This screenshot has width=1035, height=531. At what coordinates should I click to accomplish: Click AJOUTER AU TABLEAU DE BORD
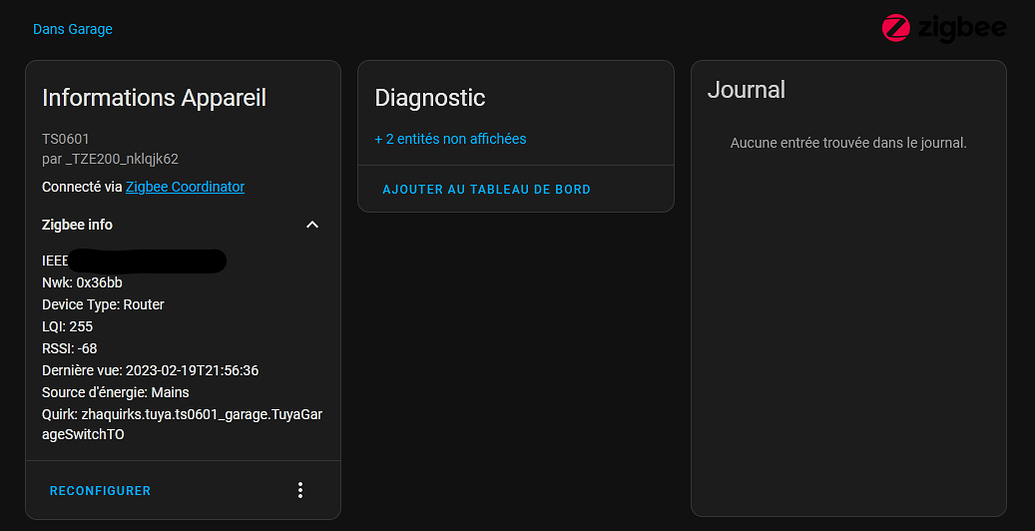(486, 189)
